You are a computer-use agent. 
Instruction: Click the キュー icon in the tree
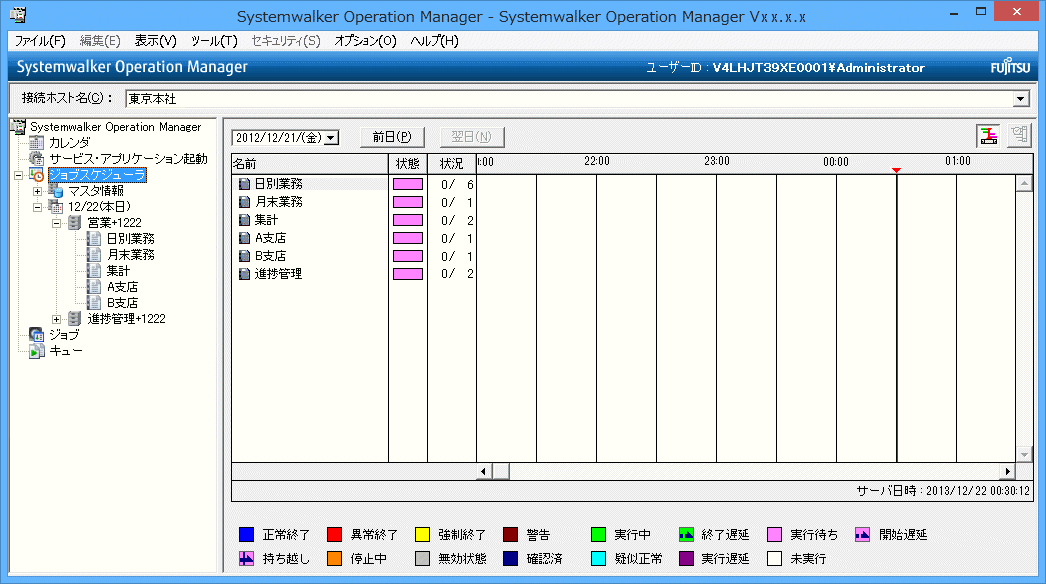(x=37, y=351)
